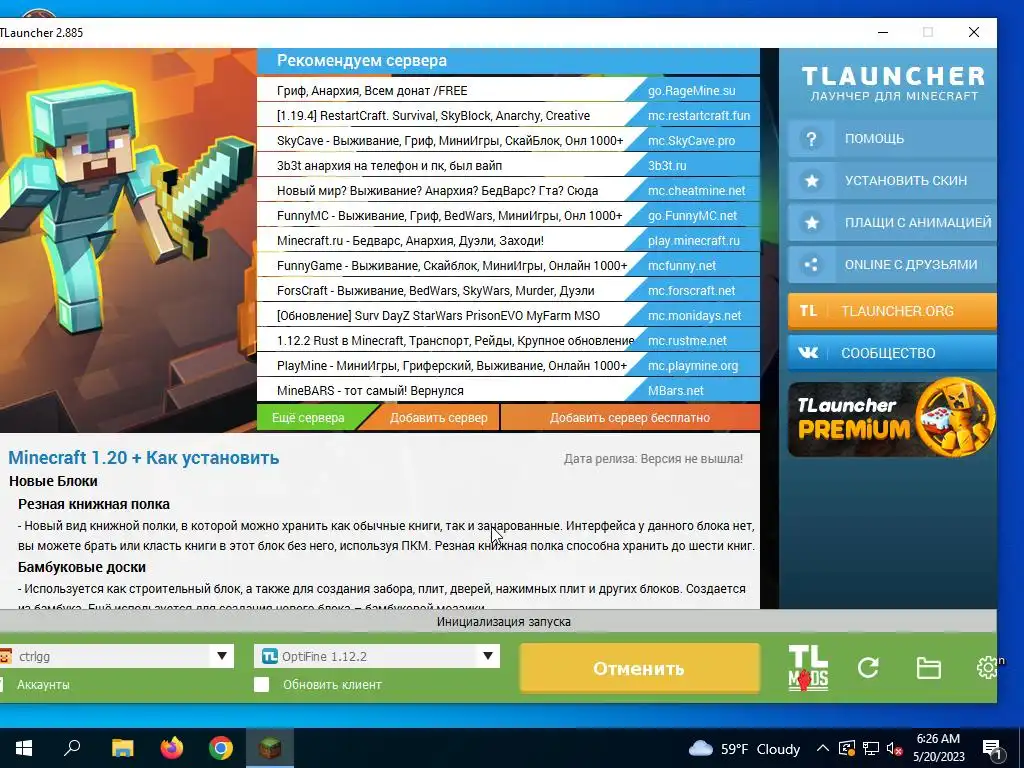Image resolution: width=1024 pixels, height=768 pixels.
Task: Open the Помощь menu item
Action: (892, 138)
